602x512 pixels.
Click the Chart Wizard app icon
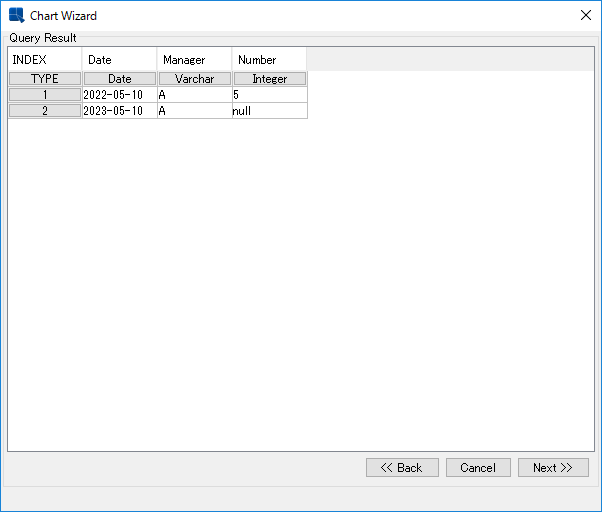pos(16,16)
